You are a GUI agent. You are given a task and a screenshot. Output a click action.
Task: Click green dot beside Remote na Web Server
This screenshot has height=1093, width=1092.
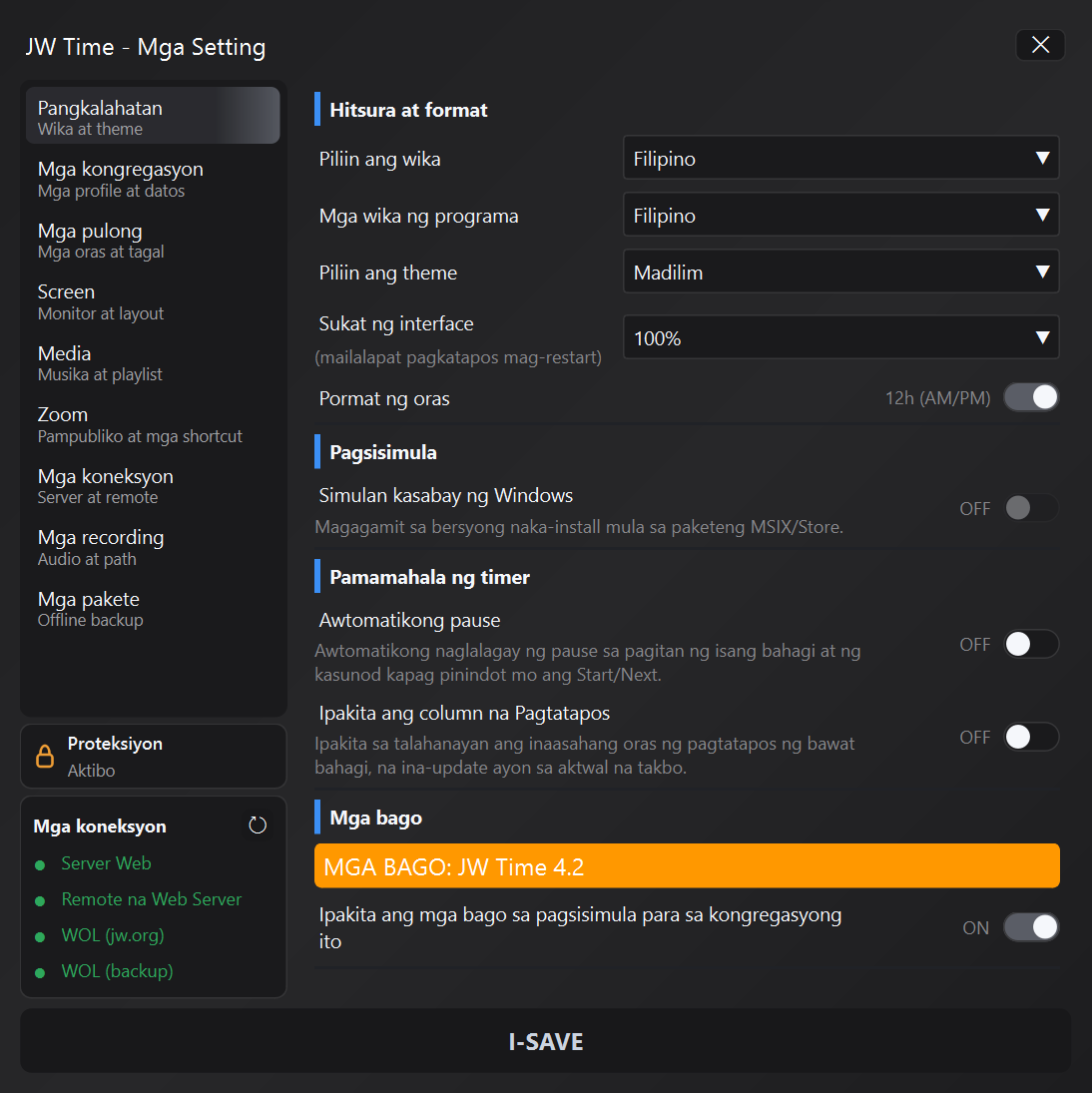(40, 901)
